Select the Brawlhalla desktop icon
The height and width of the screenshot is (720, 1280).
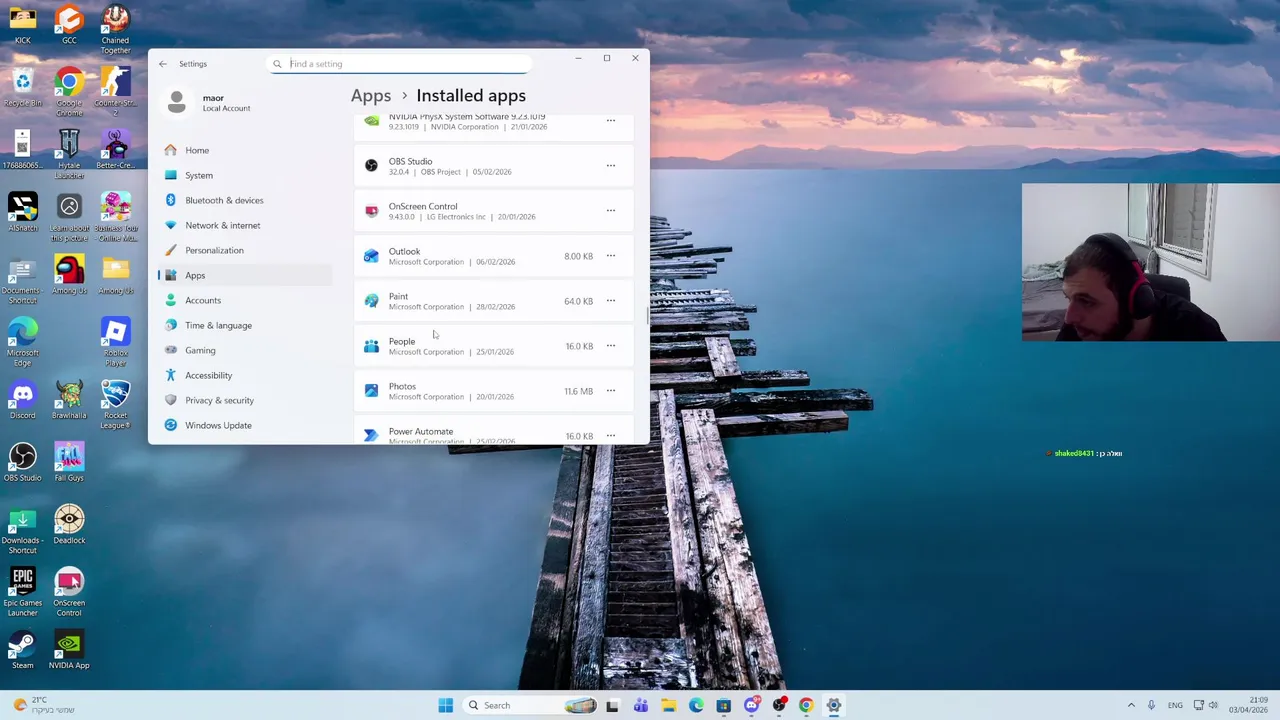tap(69, 400)
